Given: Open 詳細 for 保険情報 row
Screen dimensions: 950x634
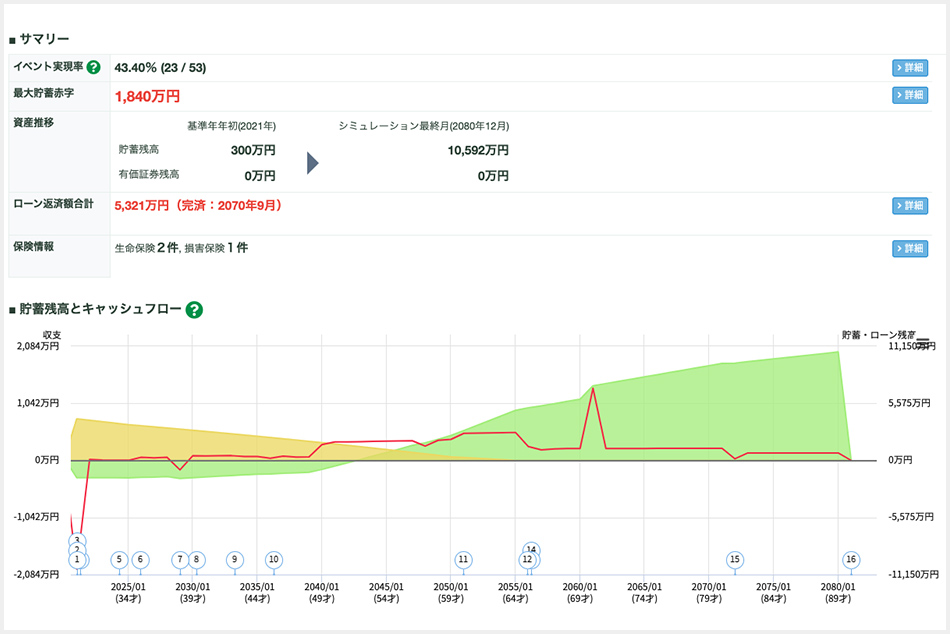Looking at the screenshot, I should pos(909,248).
